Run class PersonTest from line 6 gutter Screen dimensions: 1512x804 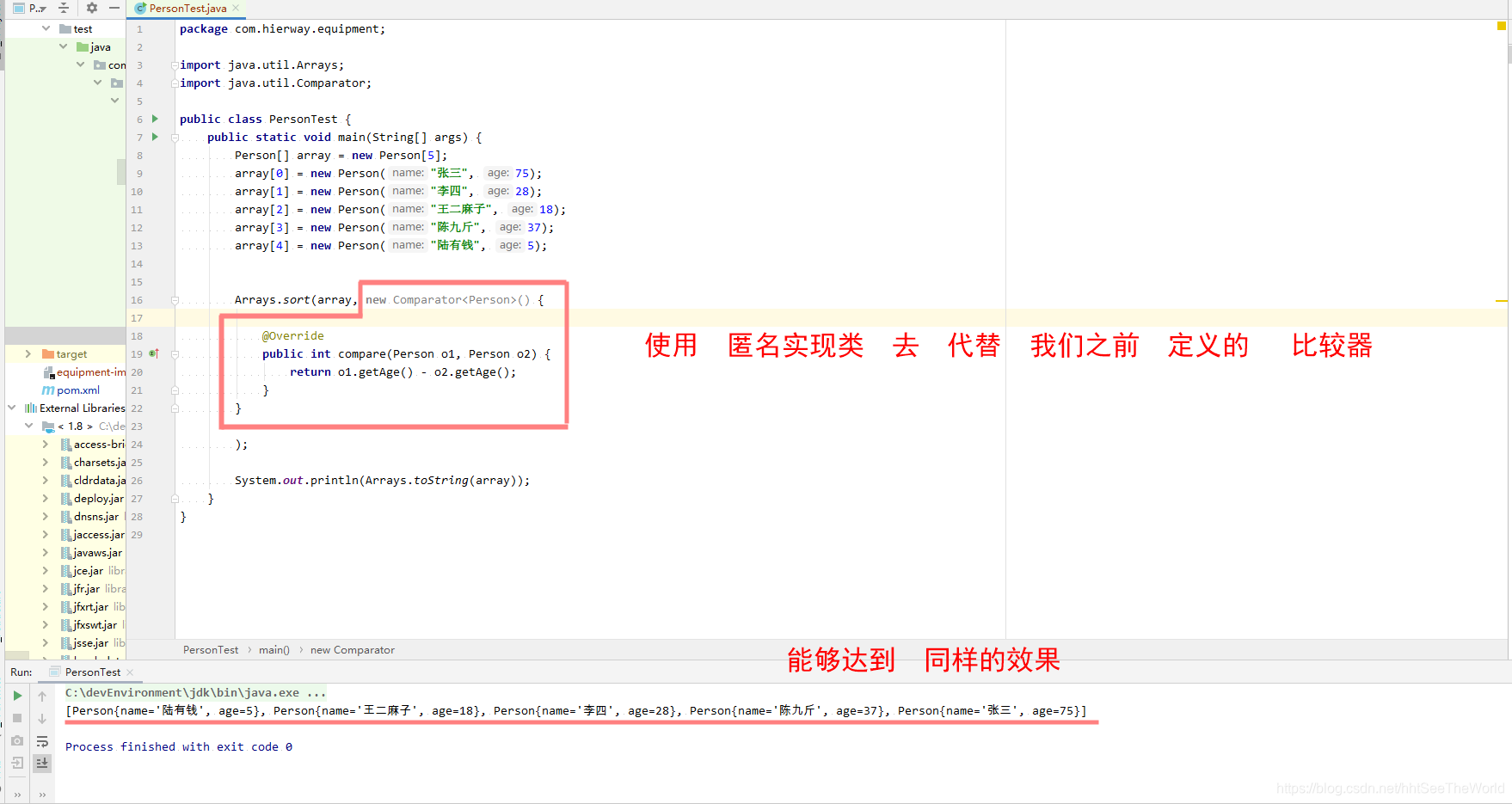point(155,119)
